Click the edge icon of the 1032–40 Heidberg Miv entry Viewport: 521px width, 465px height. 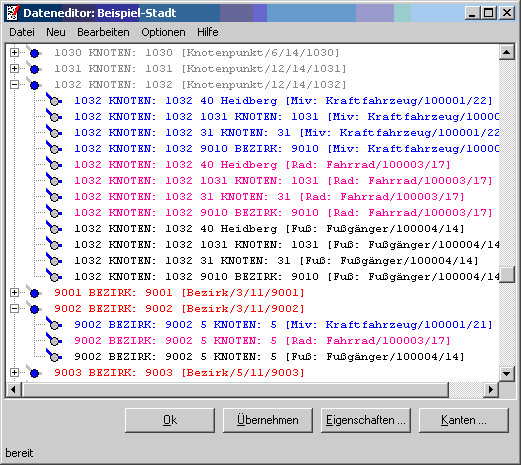(54, 100)
